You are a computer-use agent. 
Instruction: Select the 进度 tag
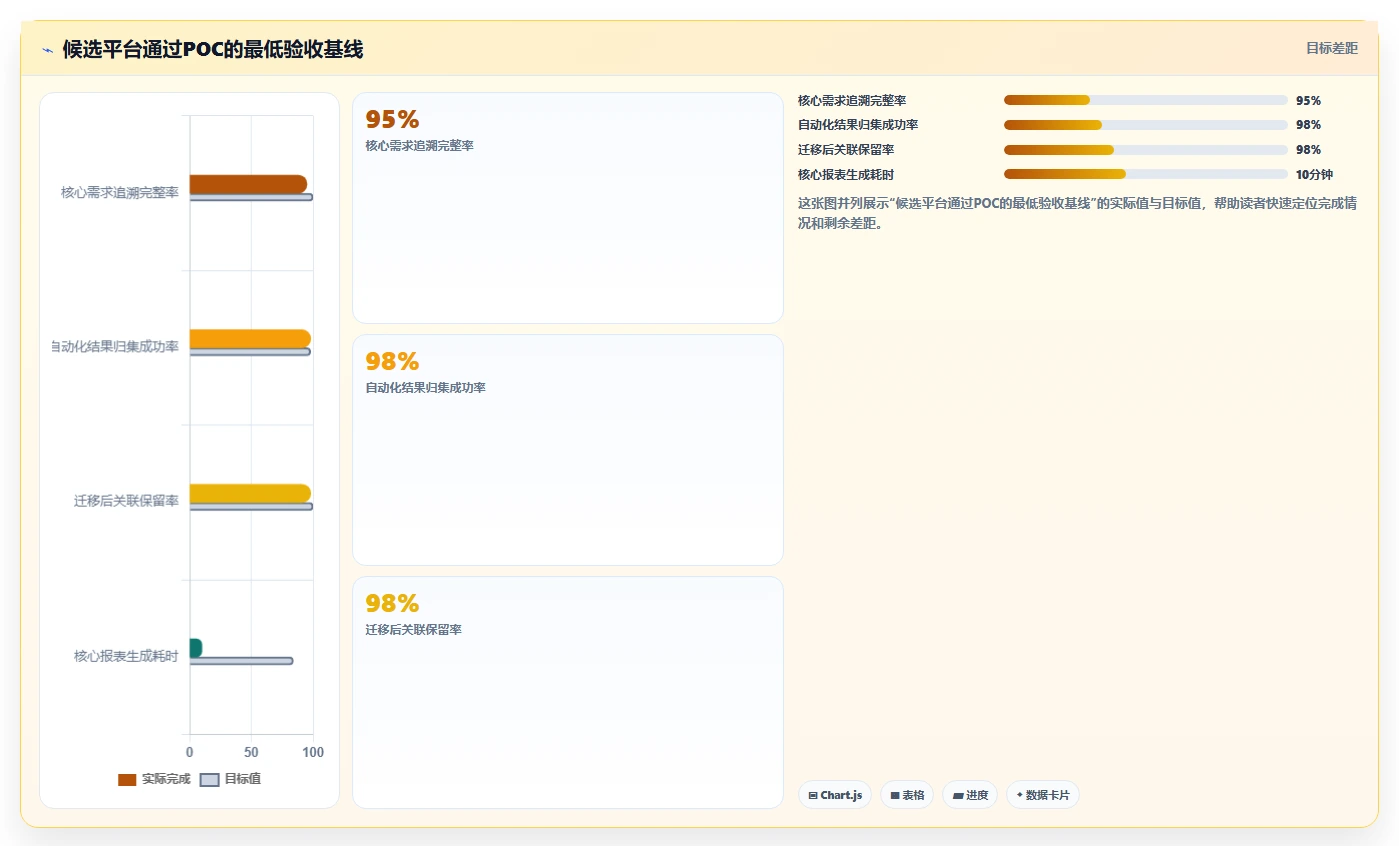970,795
